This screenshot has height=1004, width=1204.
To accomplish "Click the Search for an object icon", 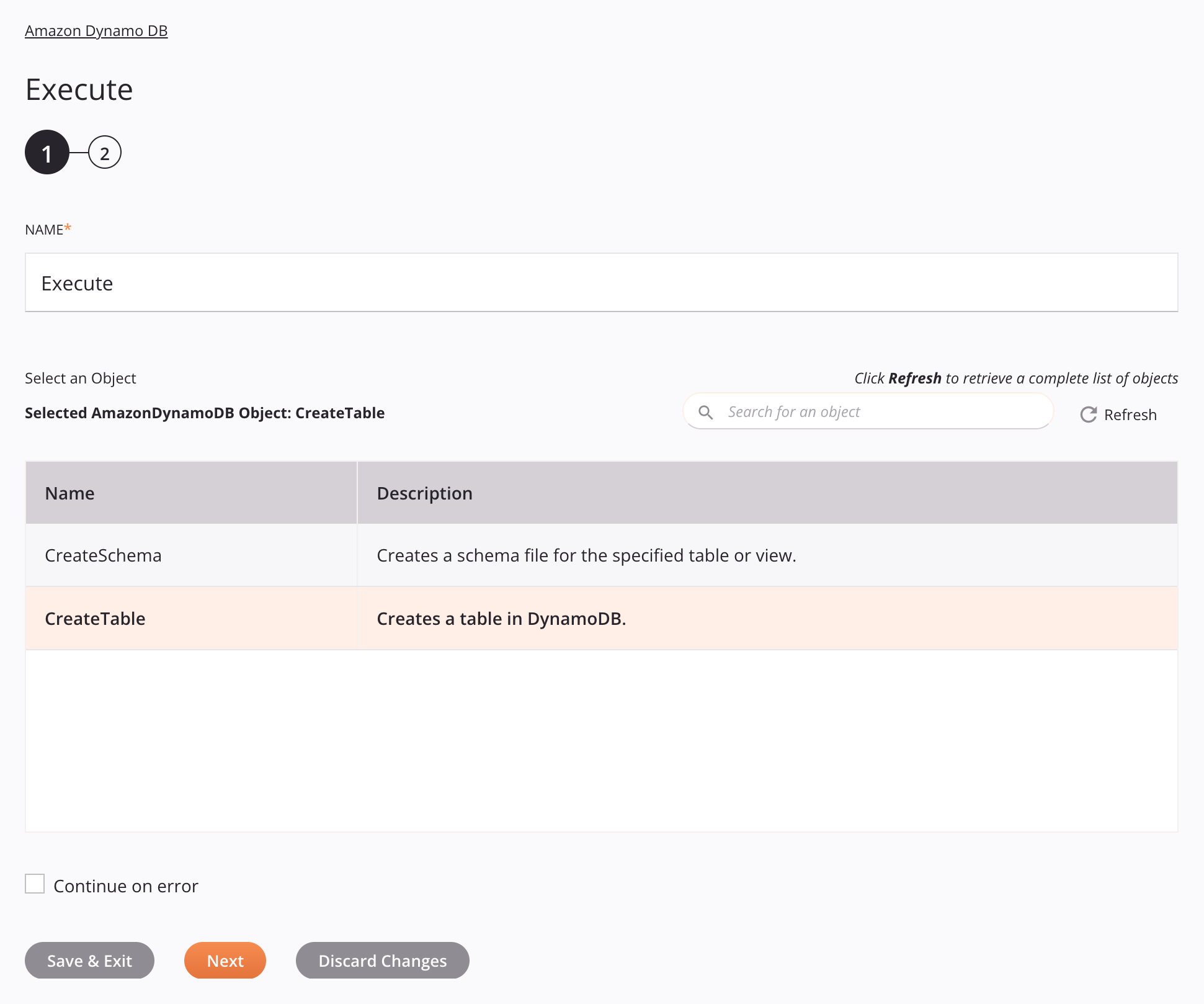I will pos(707,412).
